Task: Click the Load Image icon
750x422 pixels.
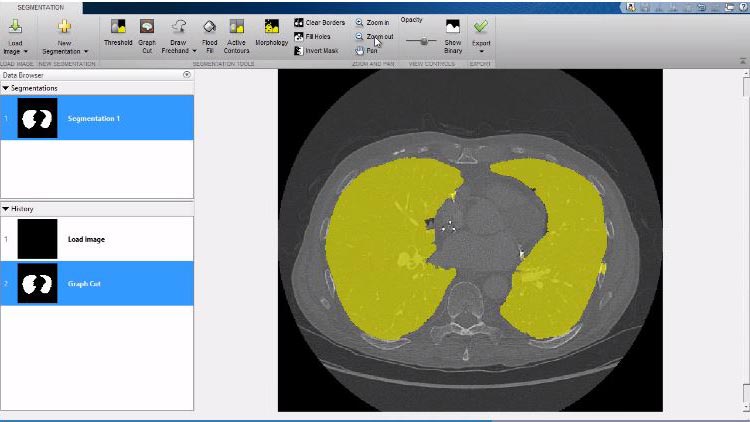Action: point(15,28)
